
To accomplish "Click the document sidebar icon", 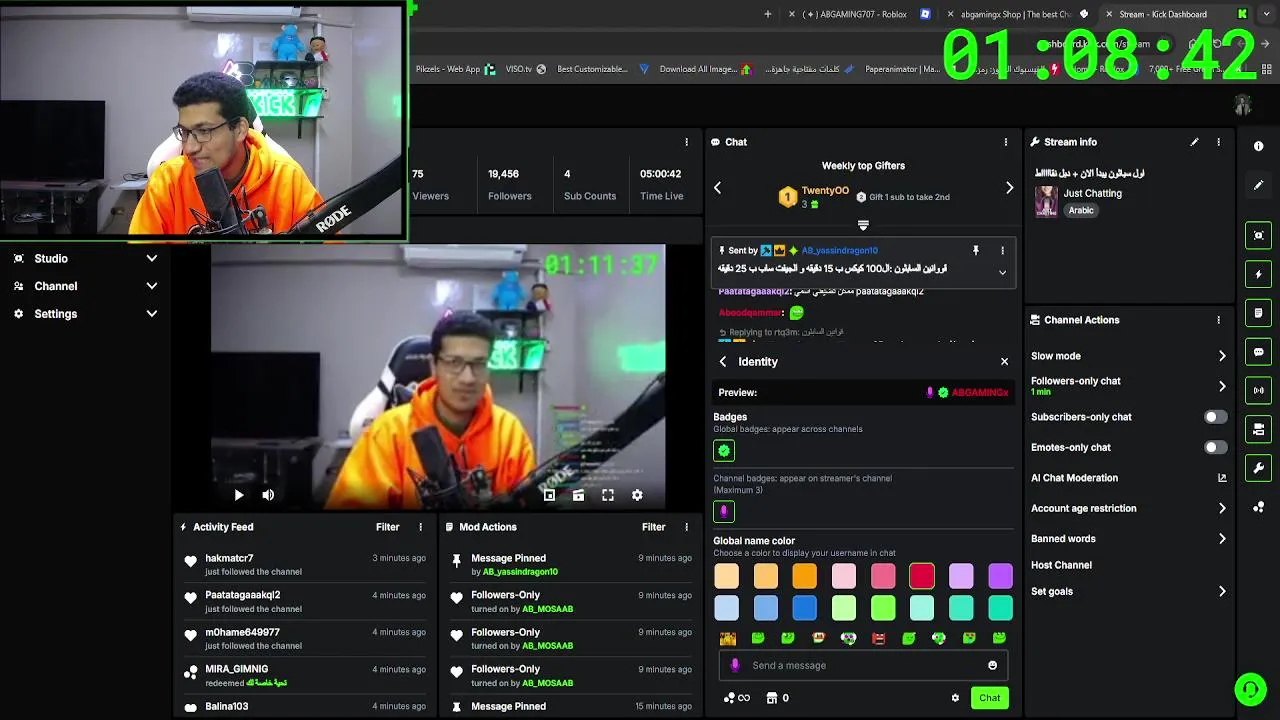I will coord(1258,313).
